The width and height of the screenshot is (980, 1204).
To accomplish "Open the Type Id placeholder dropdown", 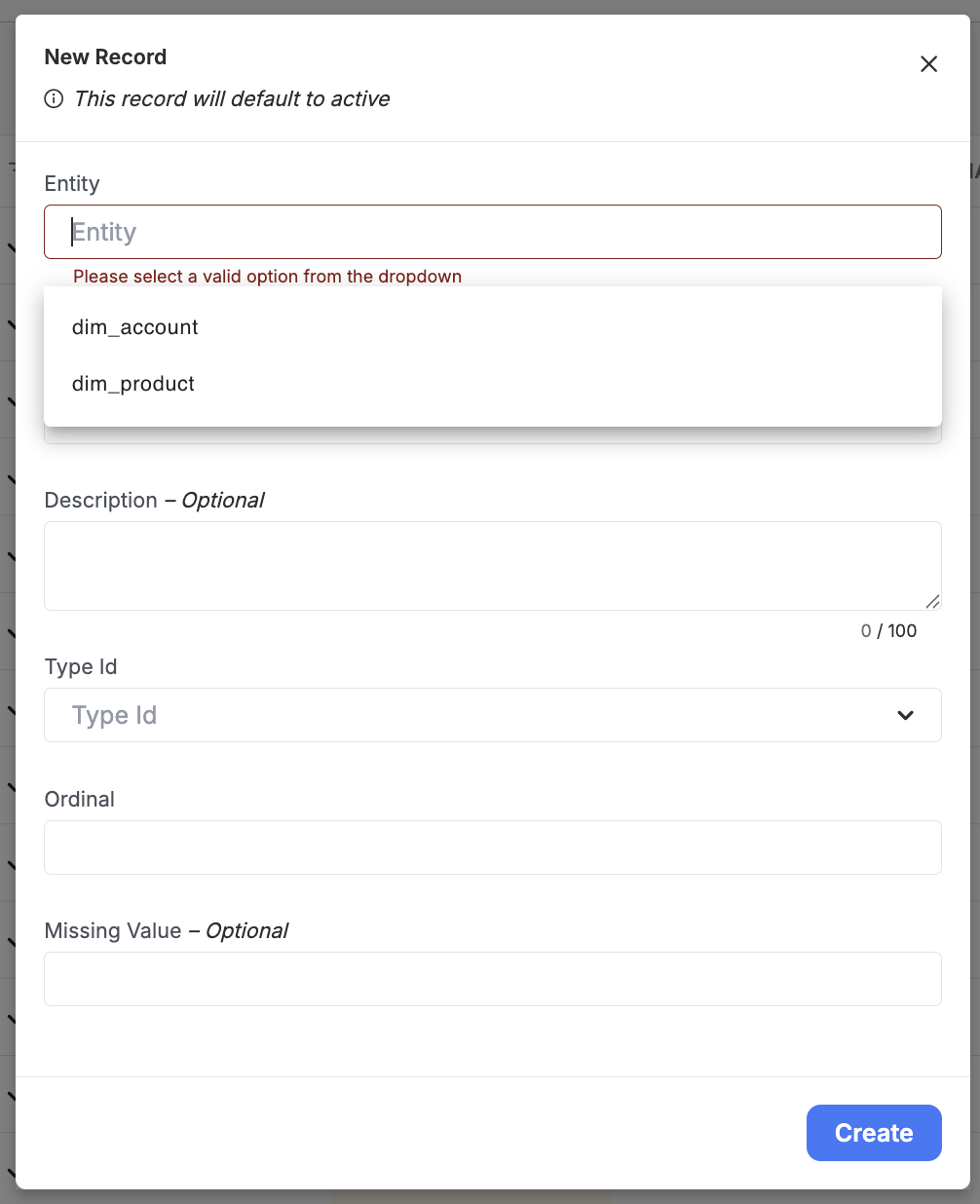I will pos(493,715).
